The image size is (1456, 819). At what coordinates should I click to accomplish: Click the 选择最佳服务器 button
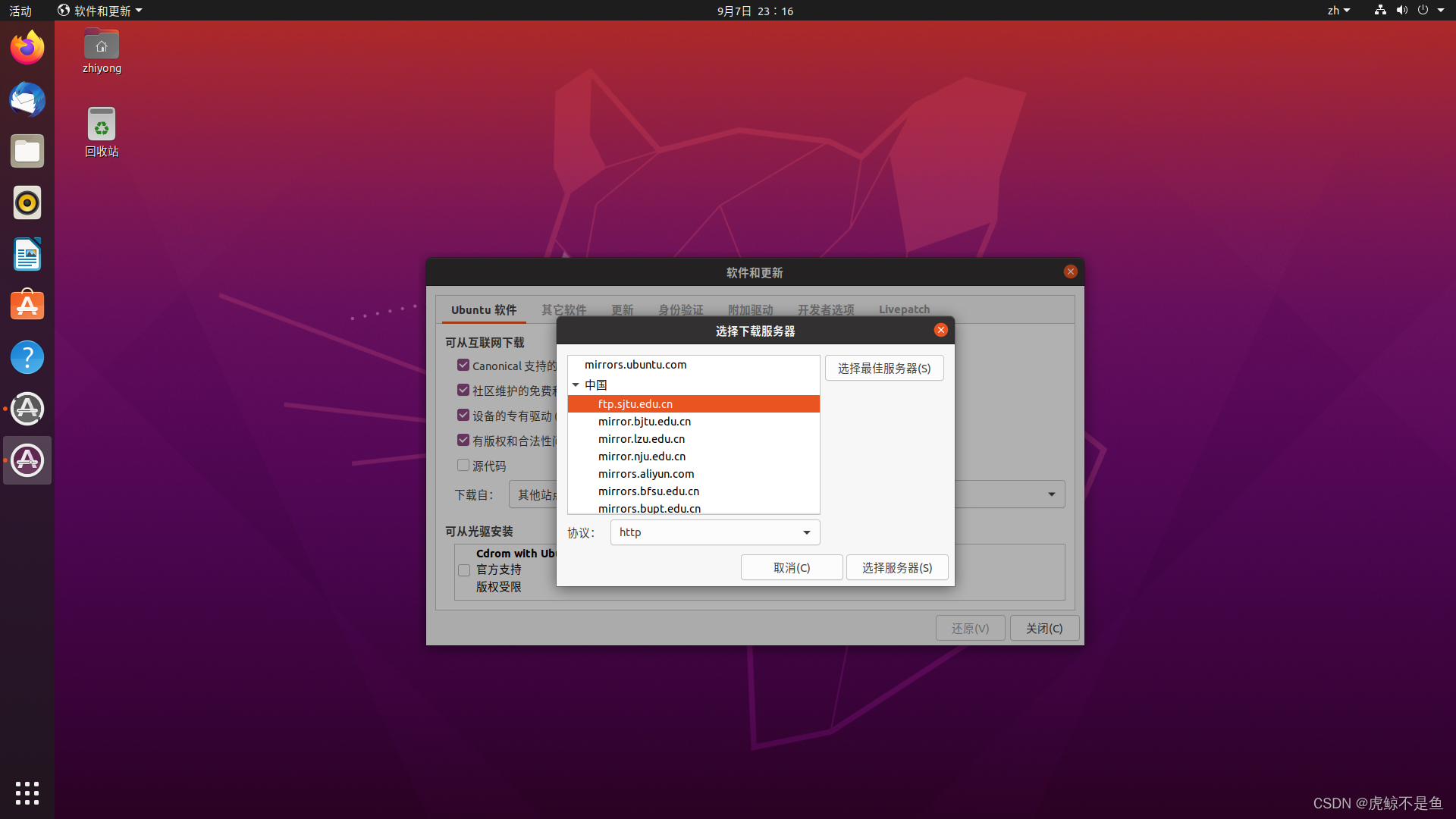[883, 368]
